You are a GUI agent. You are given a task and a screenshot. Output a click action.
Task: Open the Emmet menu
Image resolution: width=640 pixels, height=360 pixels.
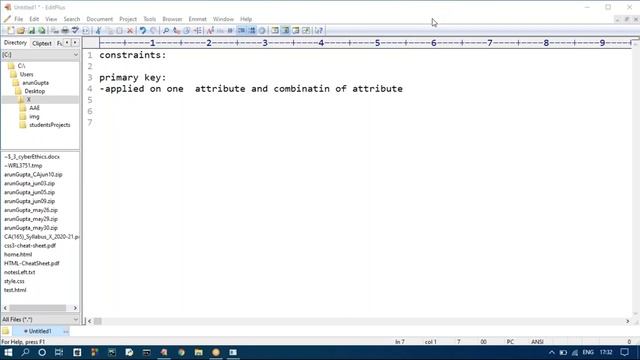(x=198, y=19)
